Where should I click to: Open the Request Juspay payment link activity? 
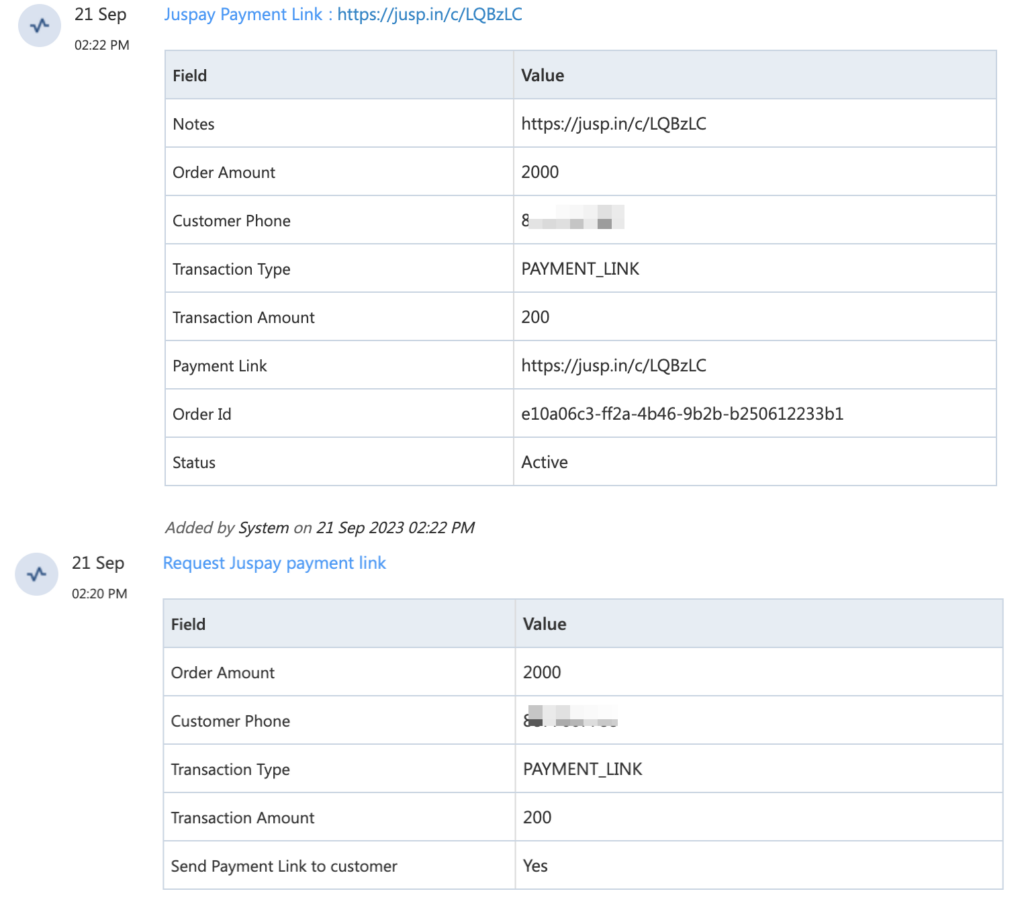pos(274,563)
